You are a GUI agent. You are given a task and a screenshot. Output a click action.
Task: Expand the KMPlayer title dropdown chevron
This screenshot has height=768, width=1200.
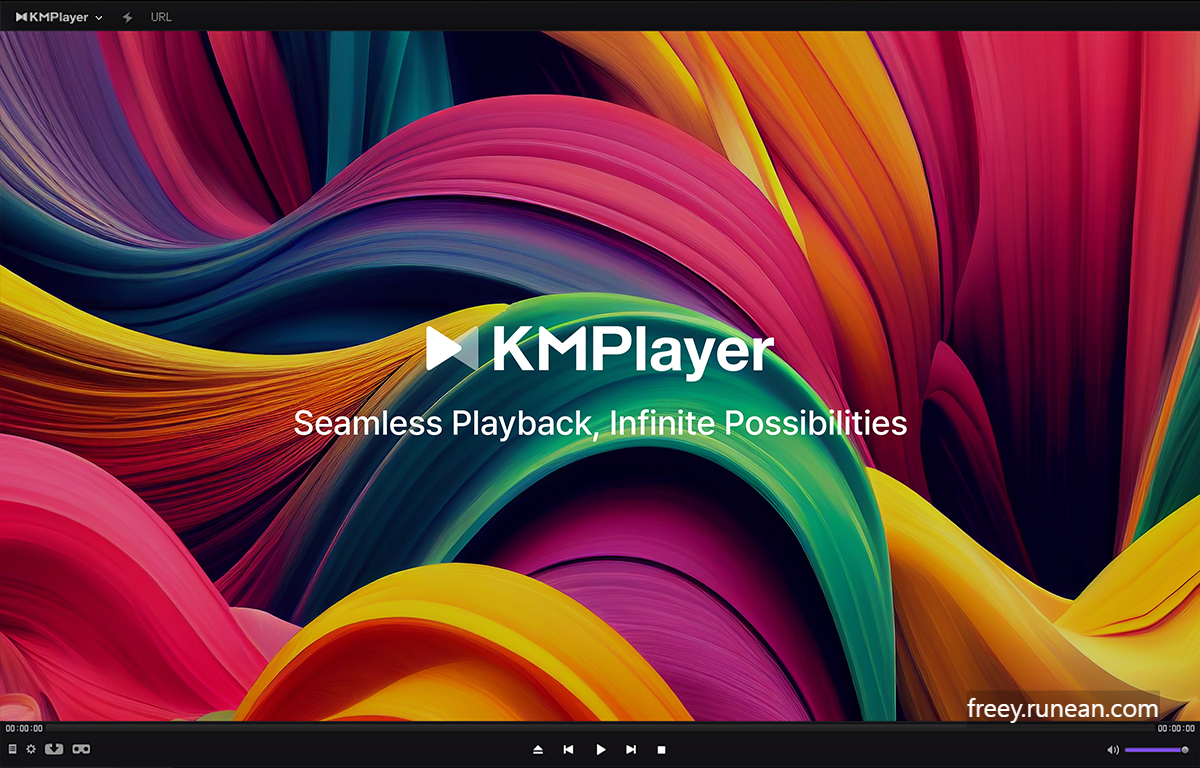point(98,16)
